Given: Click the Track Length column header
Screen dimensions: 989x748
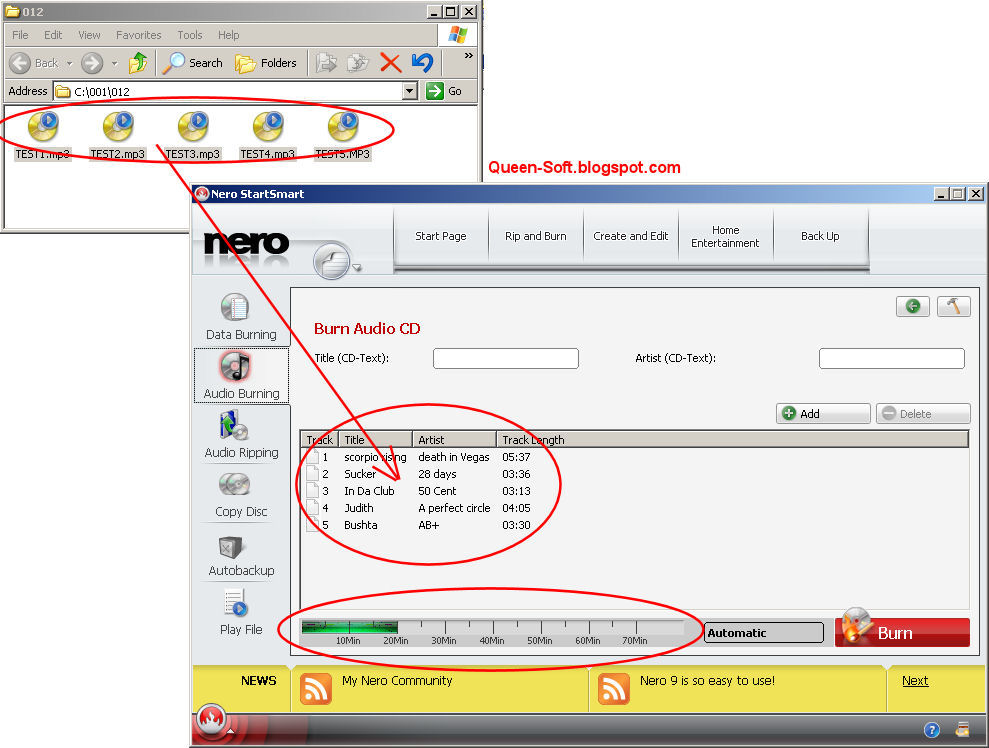Looking at the screenshot, I should coord(732,440).
